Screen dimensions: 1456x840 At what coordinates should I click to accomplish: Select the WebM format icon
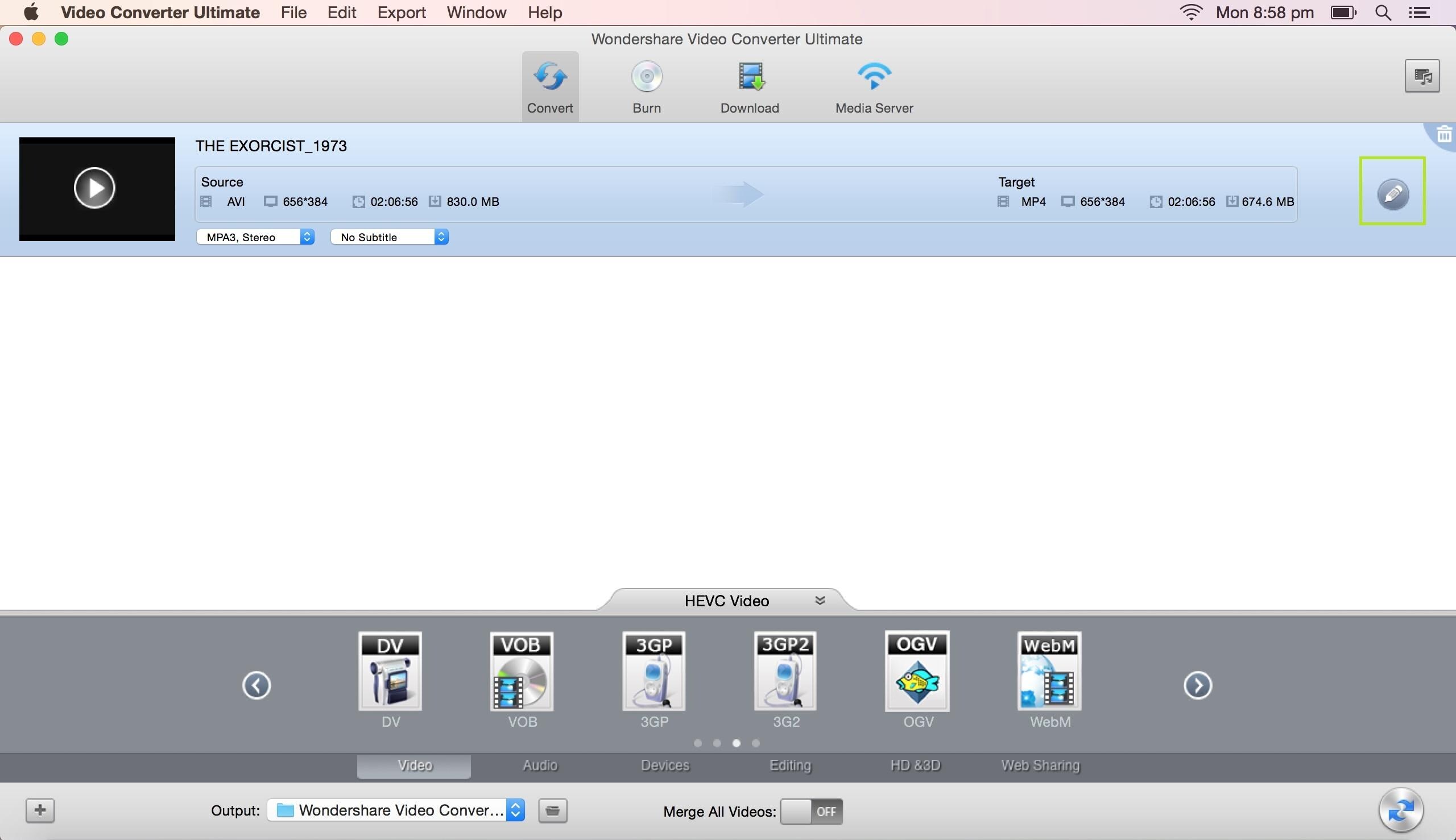click(x=1049, y=672)
